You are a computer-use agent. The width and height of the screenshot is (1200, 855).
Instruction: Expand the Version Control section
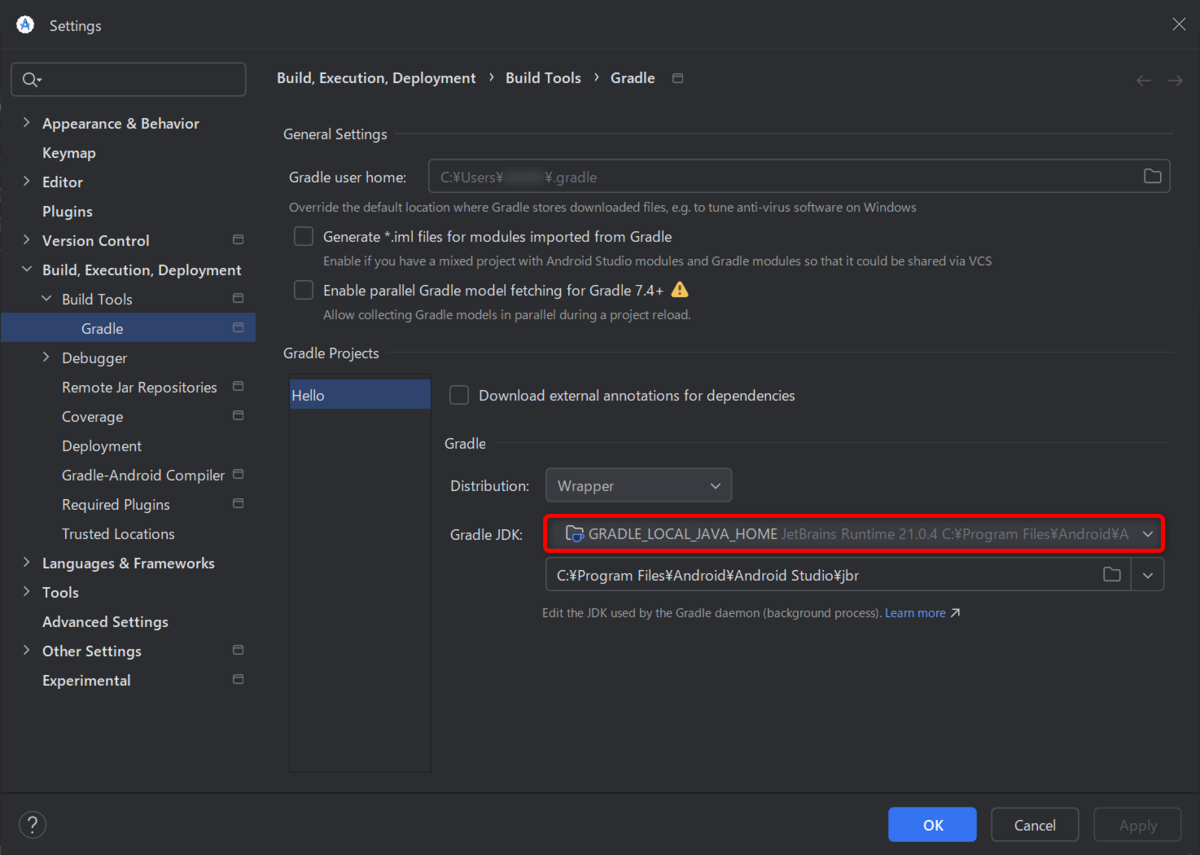tap(26, 240)
